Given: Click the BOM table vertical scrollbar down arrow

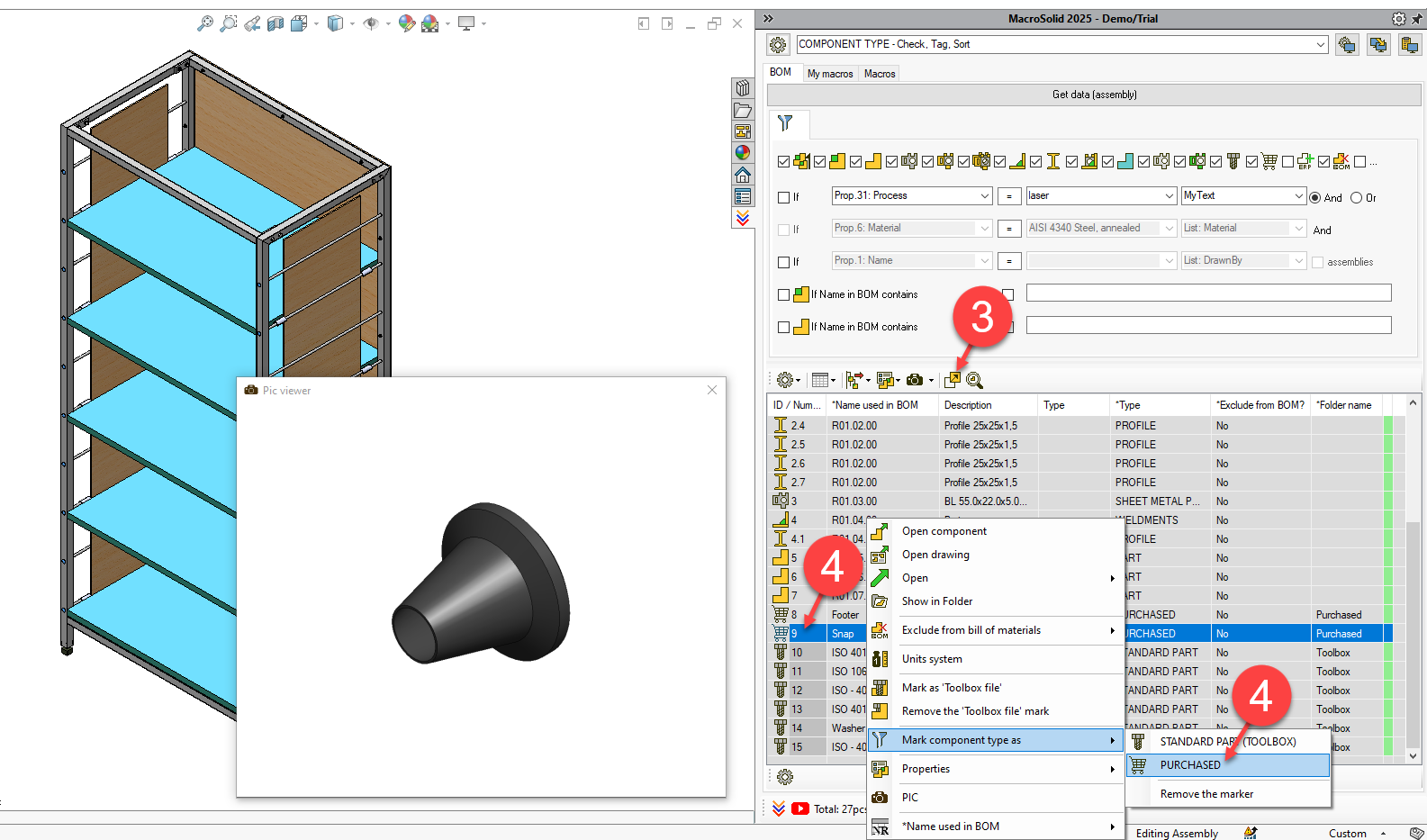Looking at the screenshot, I should click(x=1413, y=756).
